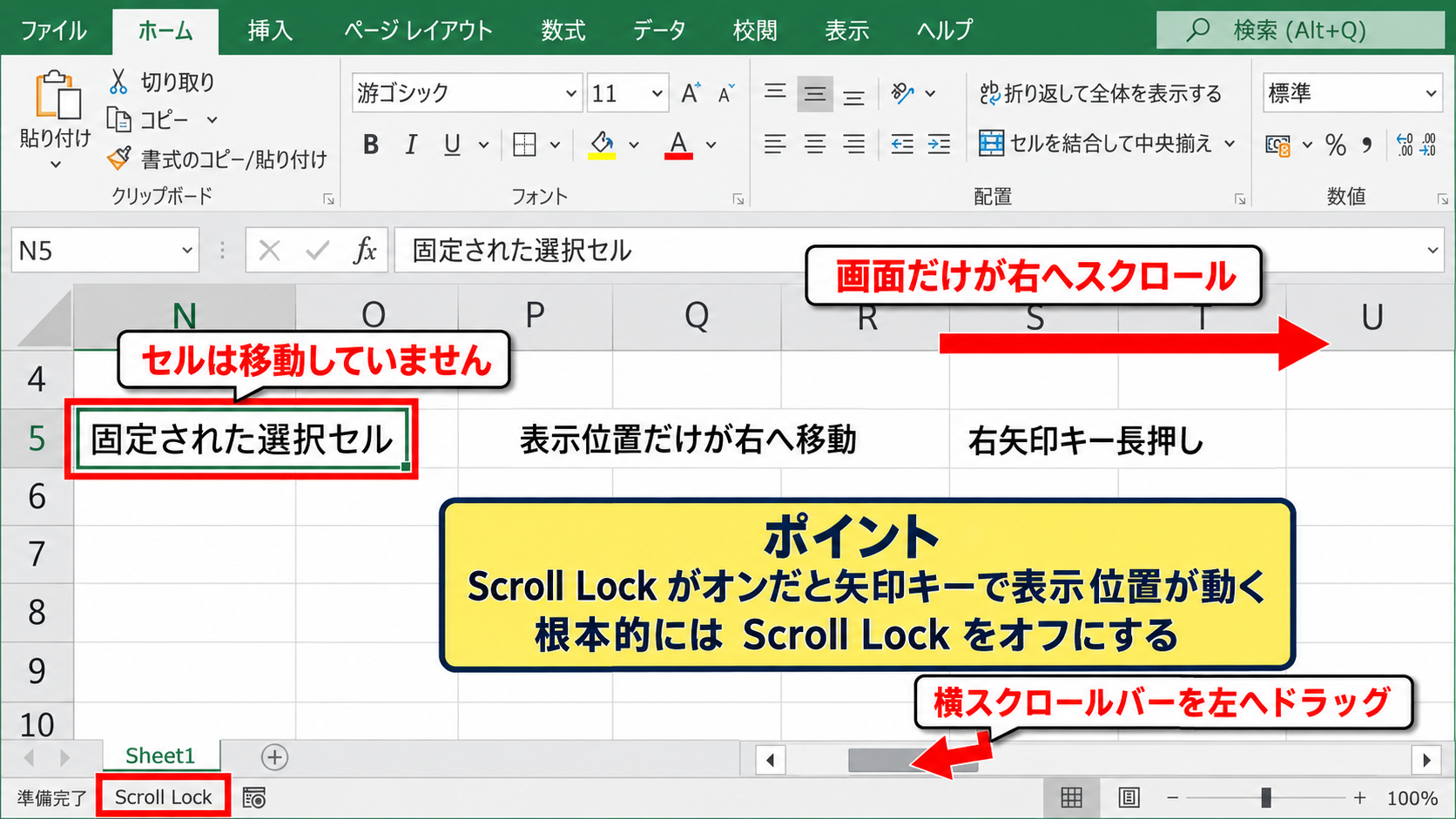Apply the yellow fill color bucket
This screenshot has height=819, width=1456.
602,144
